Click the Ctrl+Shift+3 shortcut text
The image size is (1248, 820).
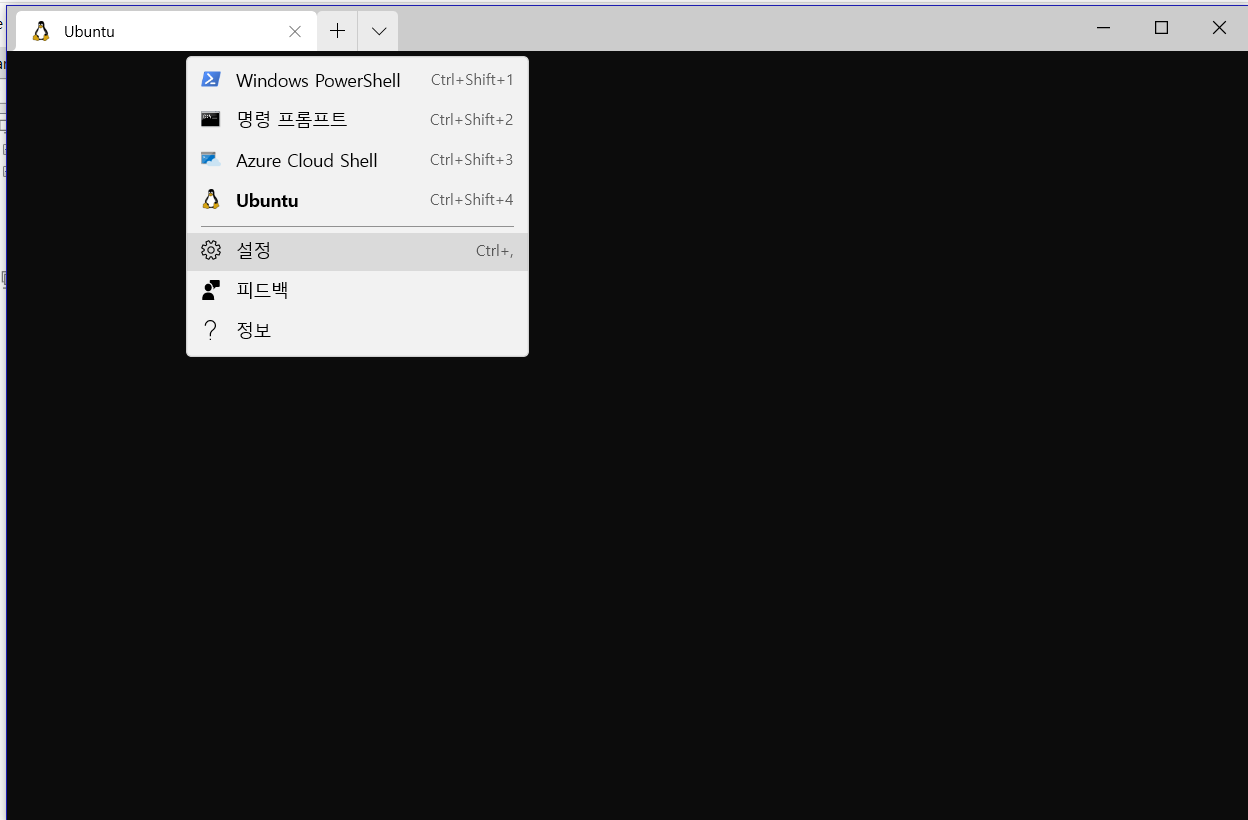[472, 160]
